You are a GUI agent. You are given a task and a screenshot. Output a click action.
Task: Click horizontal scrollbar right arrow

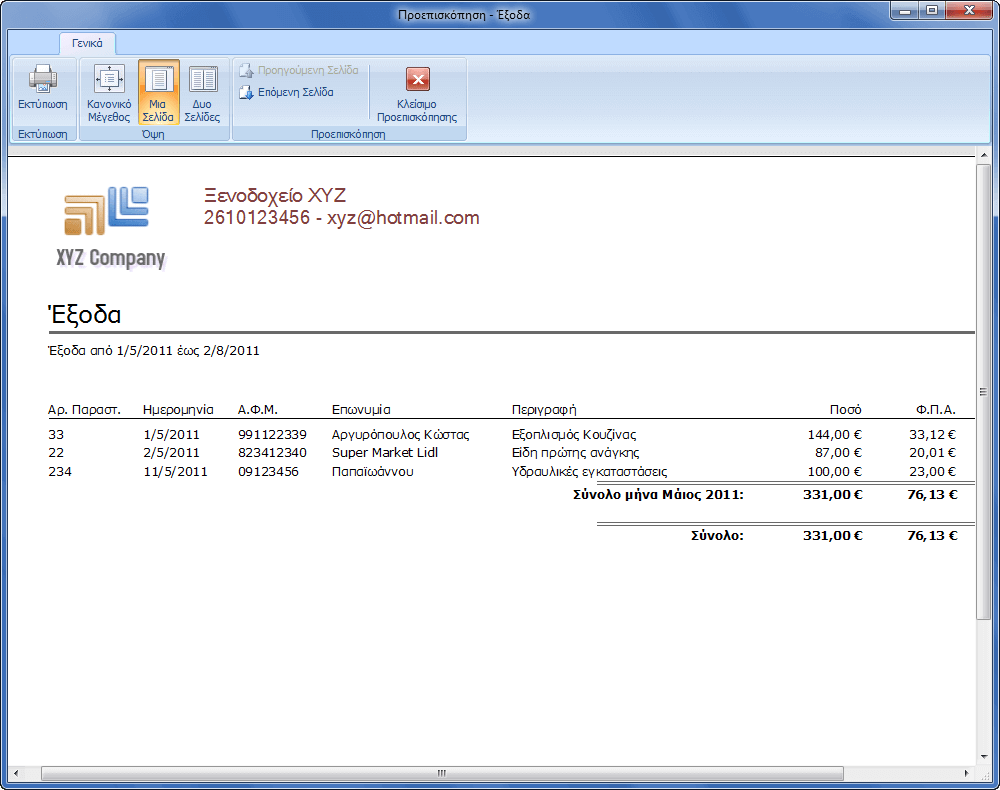966,773
